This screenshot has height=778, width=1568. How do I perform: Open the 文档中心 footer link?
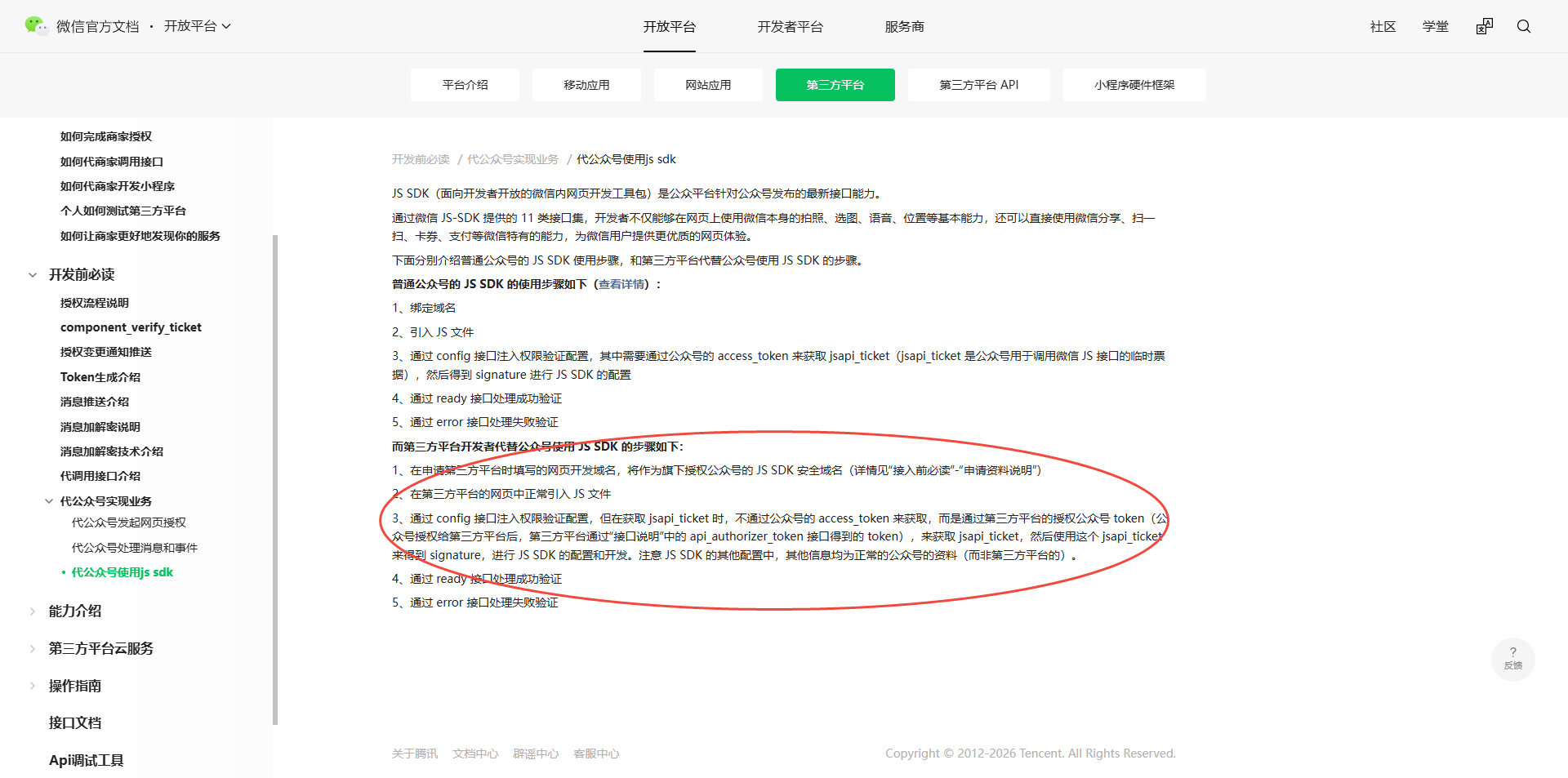(x=475, y=754)
